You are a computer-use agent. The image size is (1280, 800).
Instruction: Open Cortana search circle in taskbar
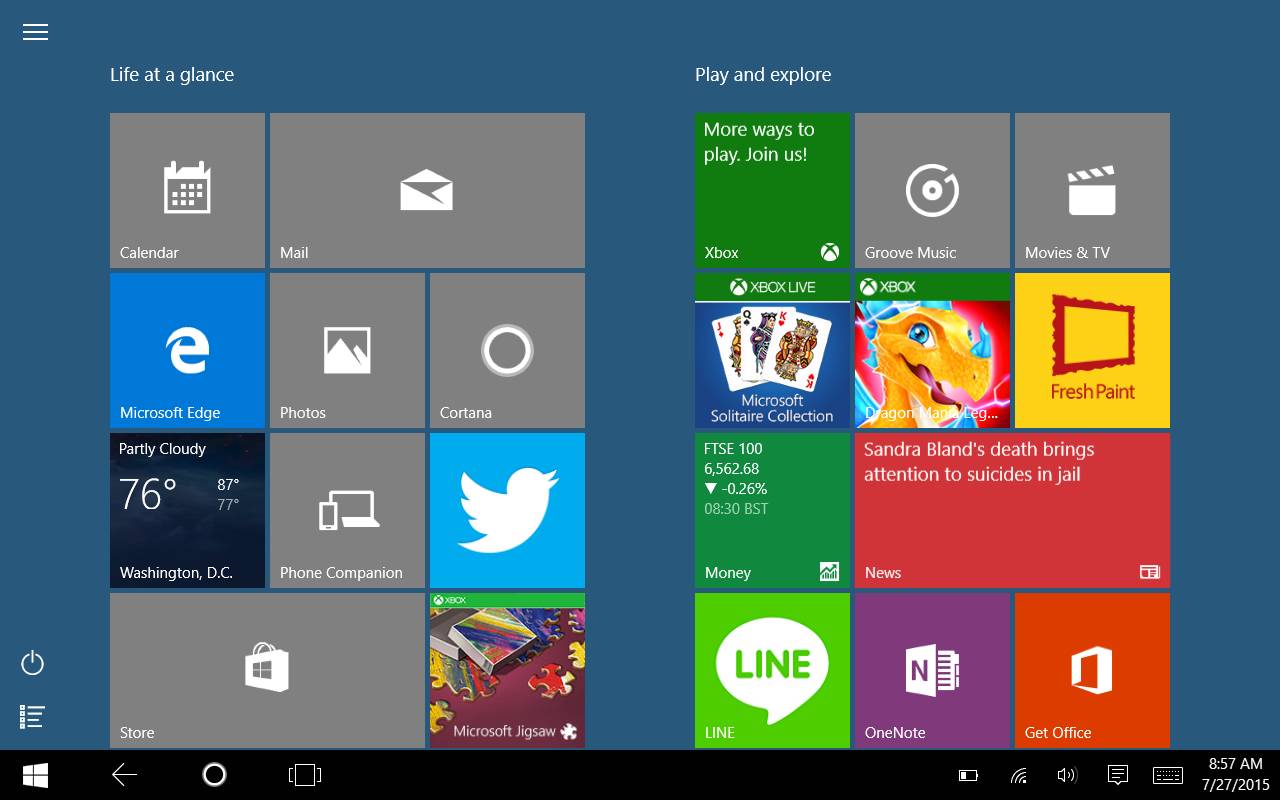pyautogui.click(x=214, y=775)
